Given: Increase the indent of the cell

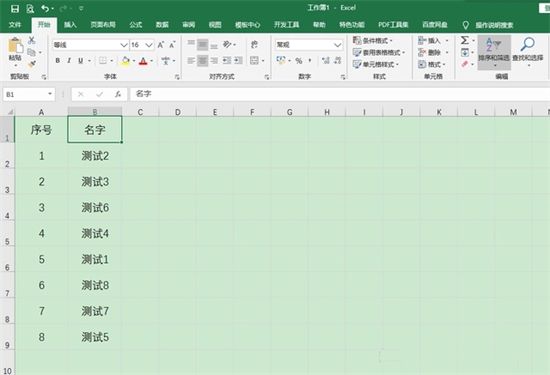Looking at the screenshot, I should [x=239, y=61].
